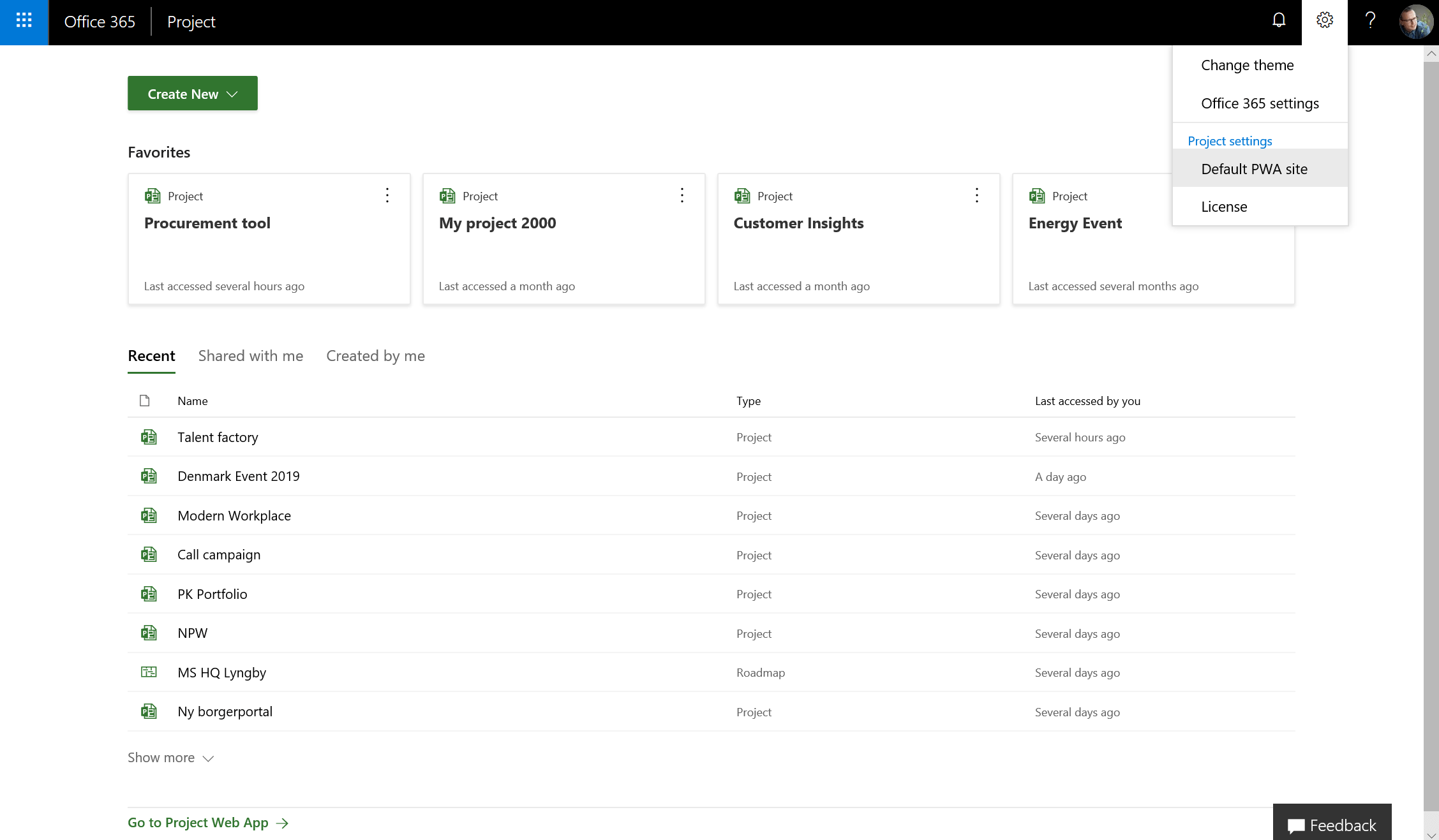Click the scrollbar down arrow
The width and height of the screenshot is (1439, 840).
(x=1431, y=834)
